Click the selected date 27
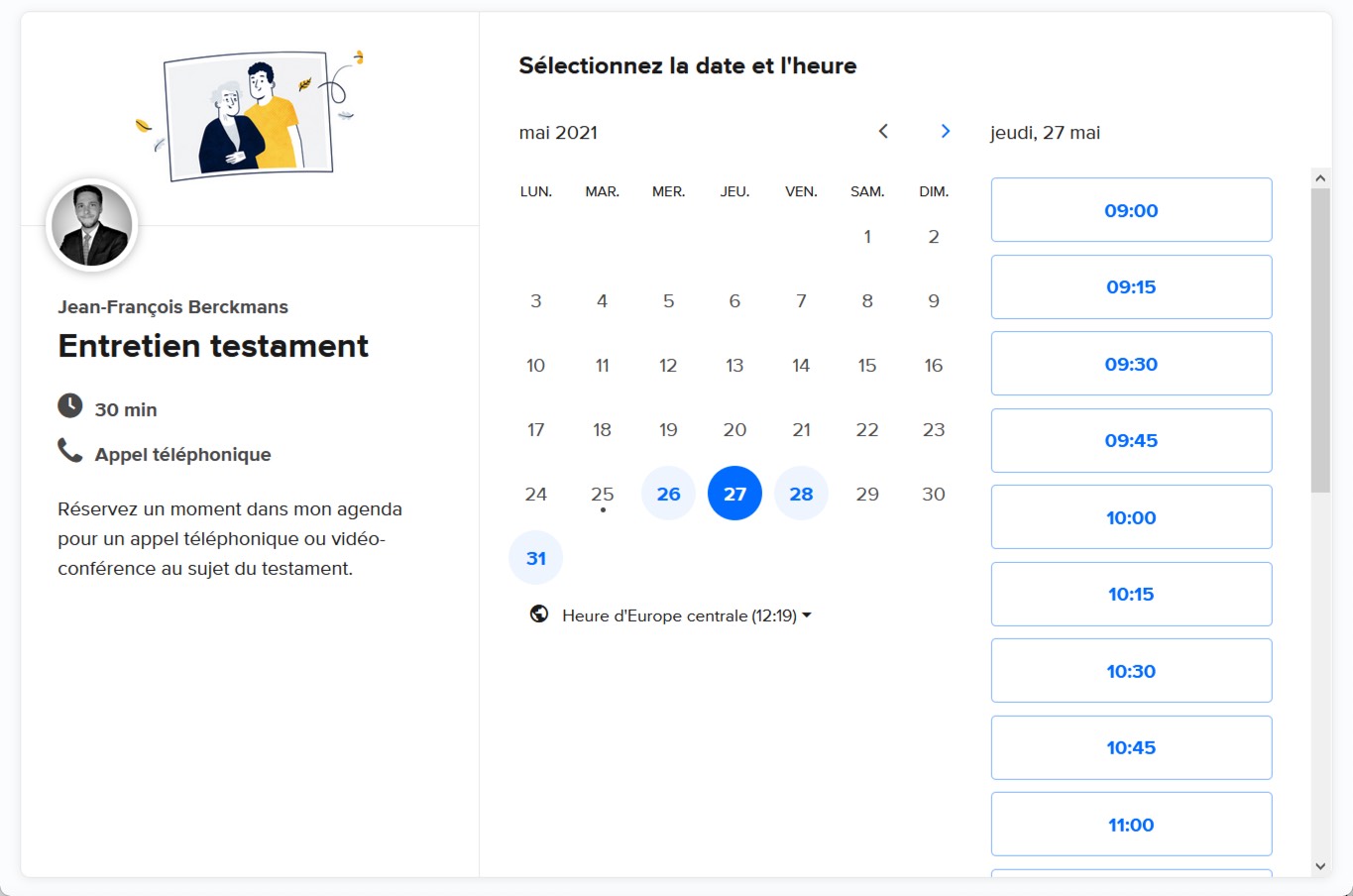The width and height of the screenshot is (1353, 896). click(734, 494)
